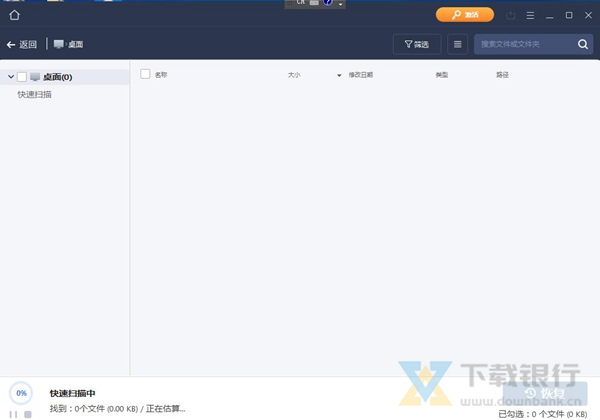
Task: Click the 返回 back arrow button
Action: click(x=22, y=44)
